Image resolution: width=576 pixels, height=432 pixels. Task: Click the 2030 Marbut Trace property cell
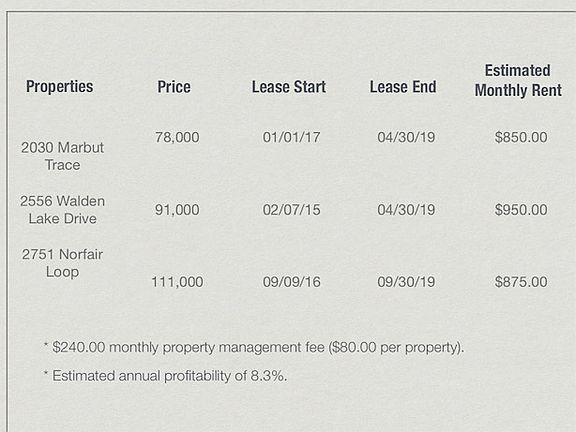pyautogui.click(x=62, y=156)
